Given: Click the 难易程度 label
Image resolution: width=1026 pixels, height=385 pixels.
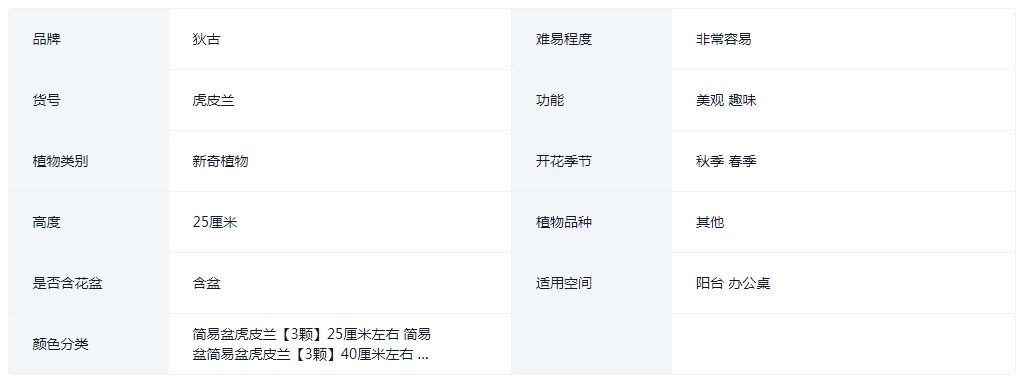Looking at the screenshot, I should (563, 39).
